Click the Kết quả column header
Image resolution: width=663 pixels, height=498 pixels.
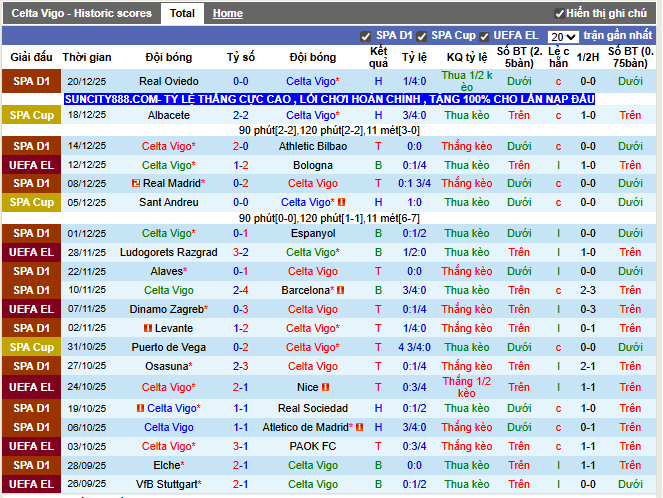pyautogui.click(x=378, y=57)
